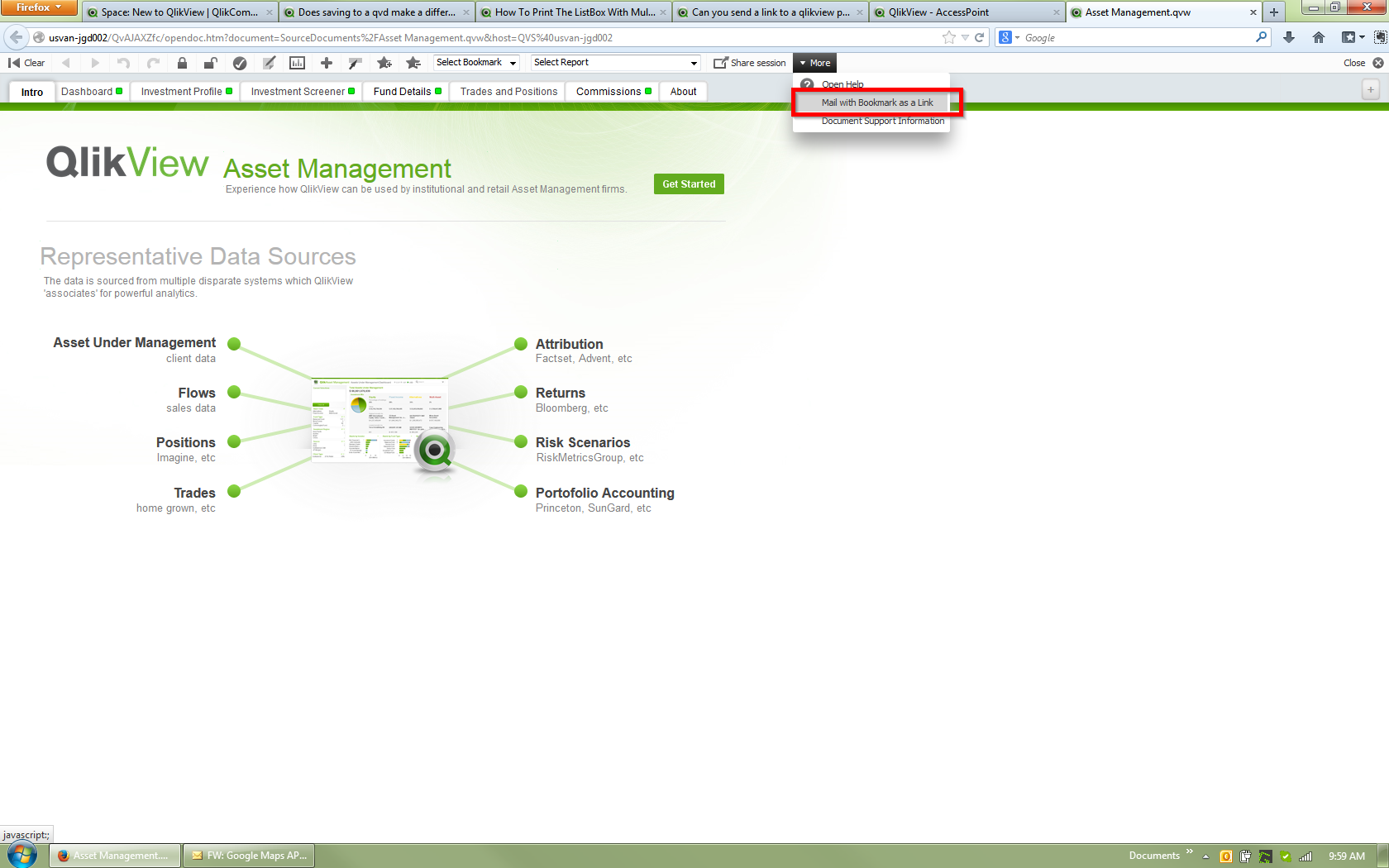Unlock selections with the open padlock icon

pyautogui.click(x=211, y=63)
